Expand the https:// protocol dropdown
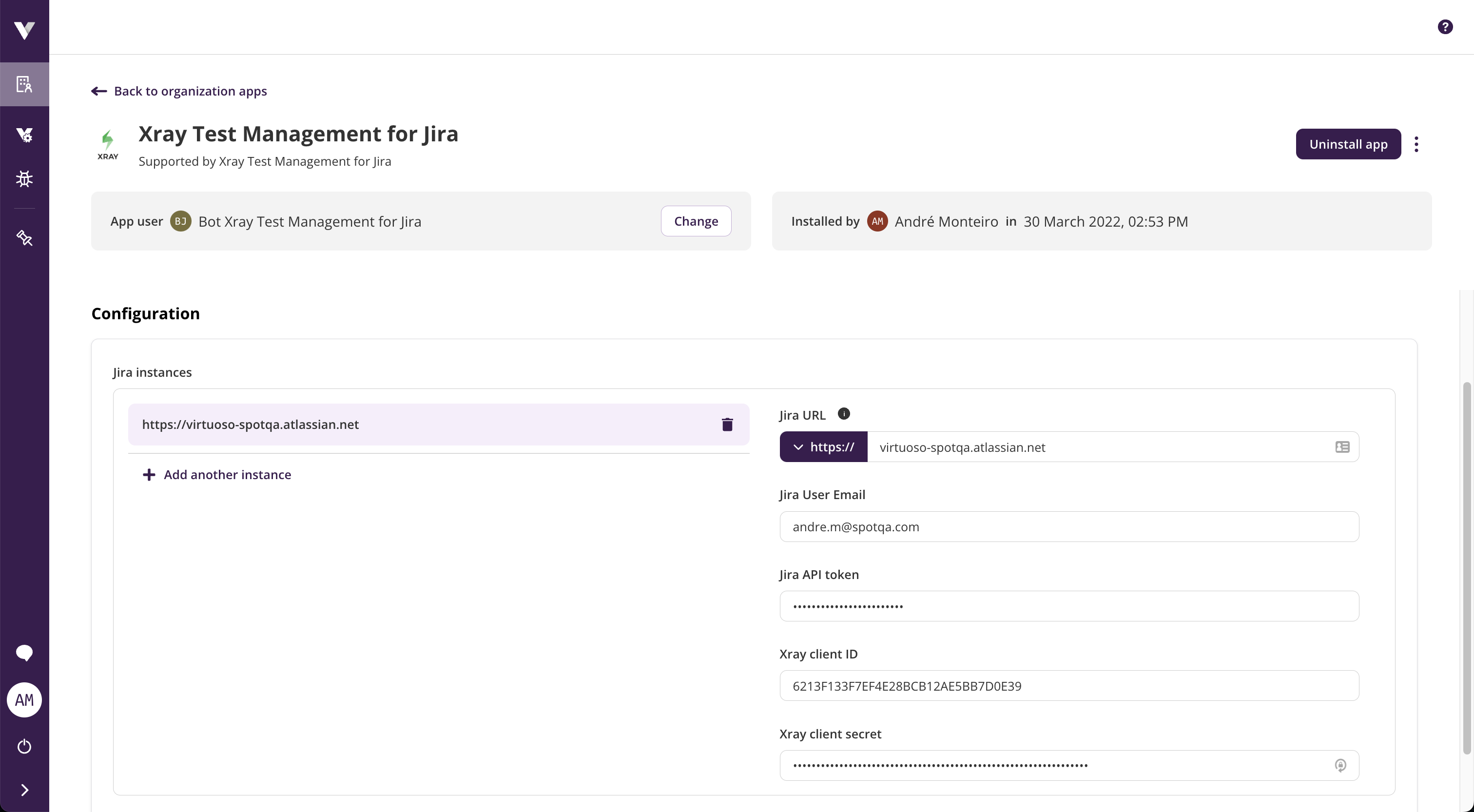The width and height of the screenshot is (1474, 812). (823, 447)
